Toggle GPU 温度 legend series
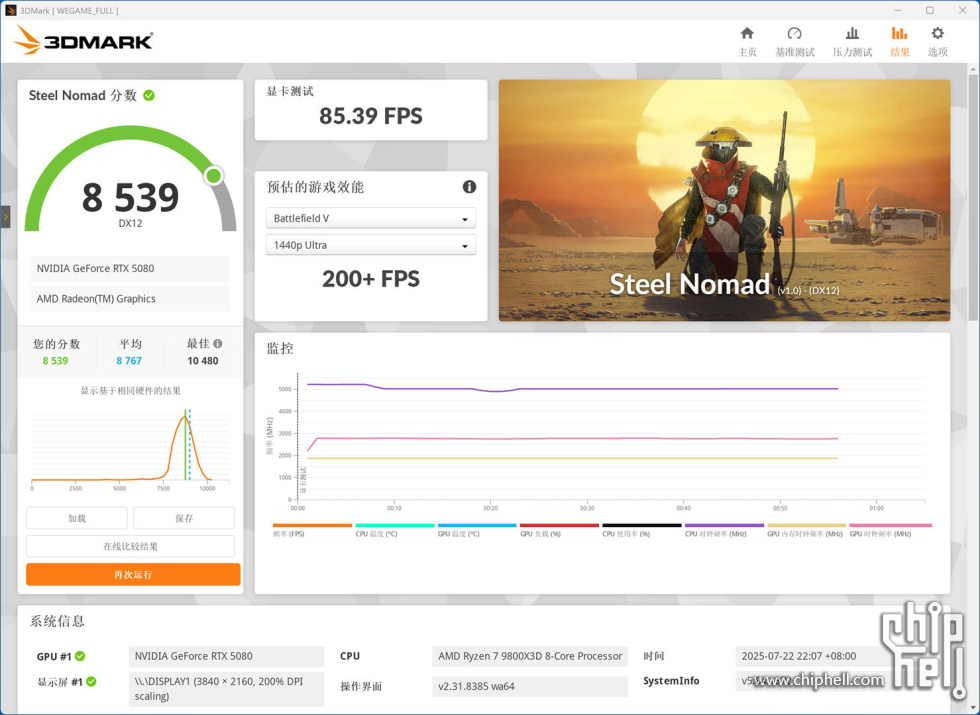This screenshot has width=980, height=715. tap(477, 531)
